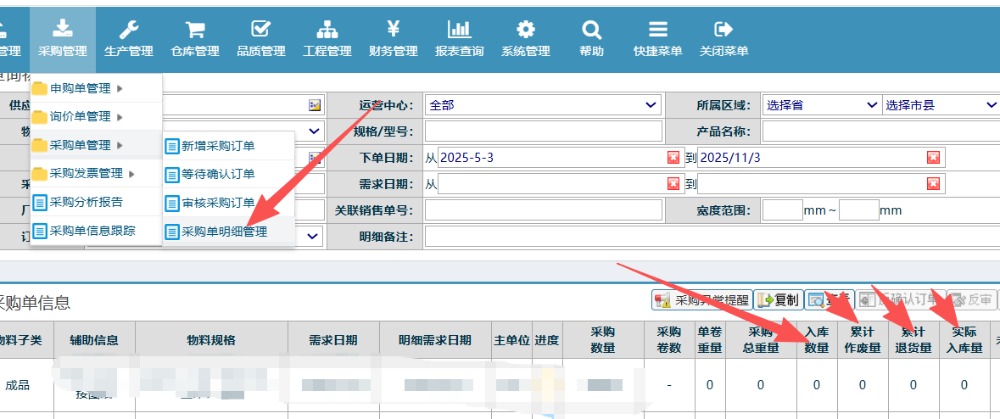Open 采购分析报告 from the menu
This screenshot has width=1000, height=419.
tap(86, 202)
